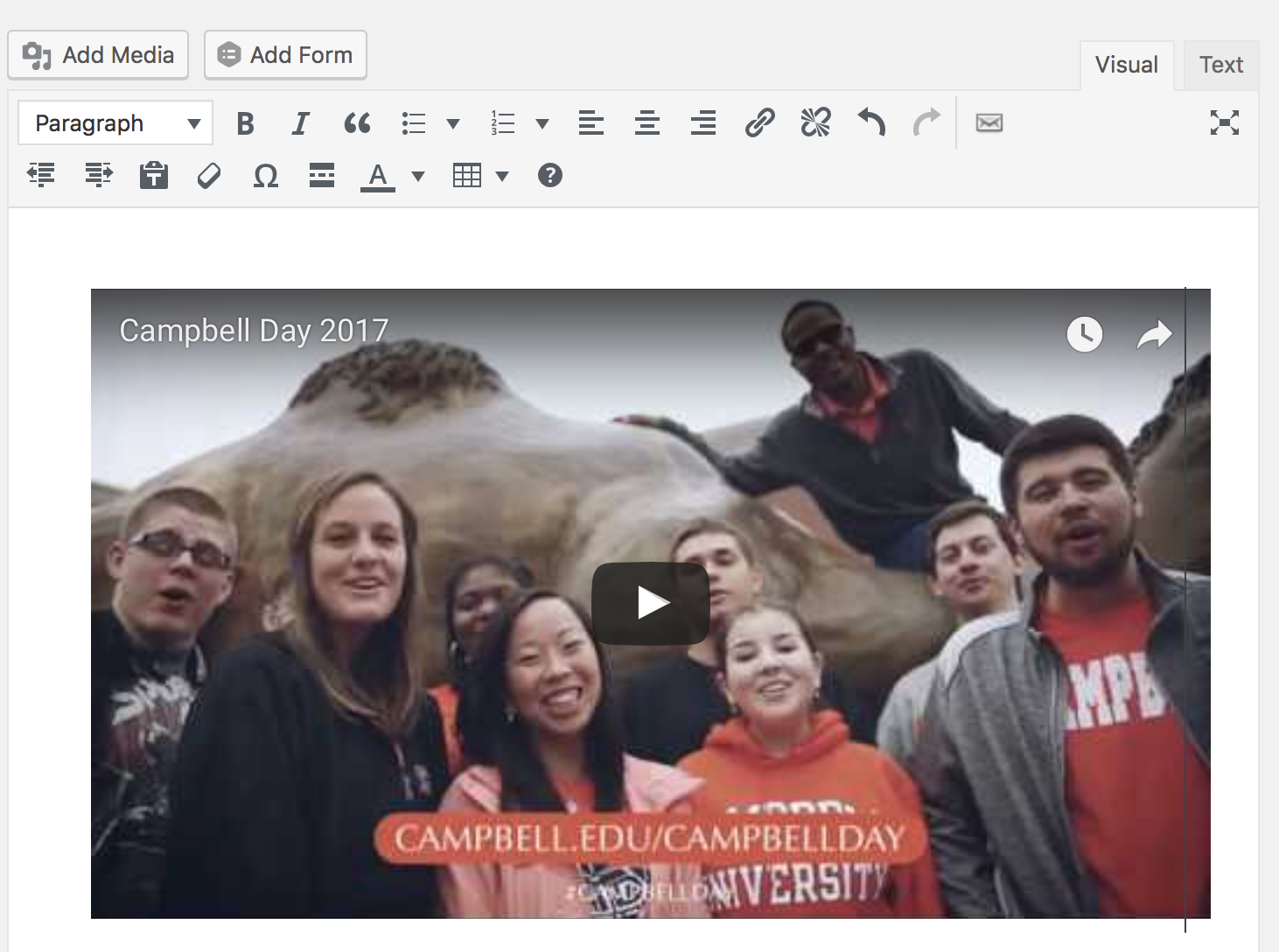Align text left

(591, 123)
